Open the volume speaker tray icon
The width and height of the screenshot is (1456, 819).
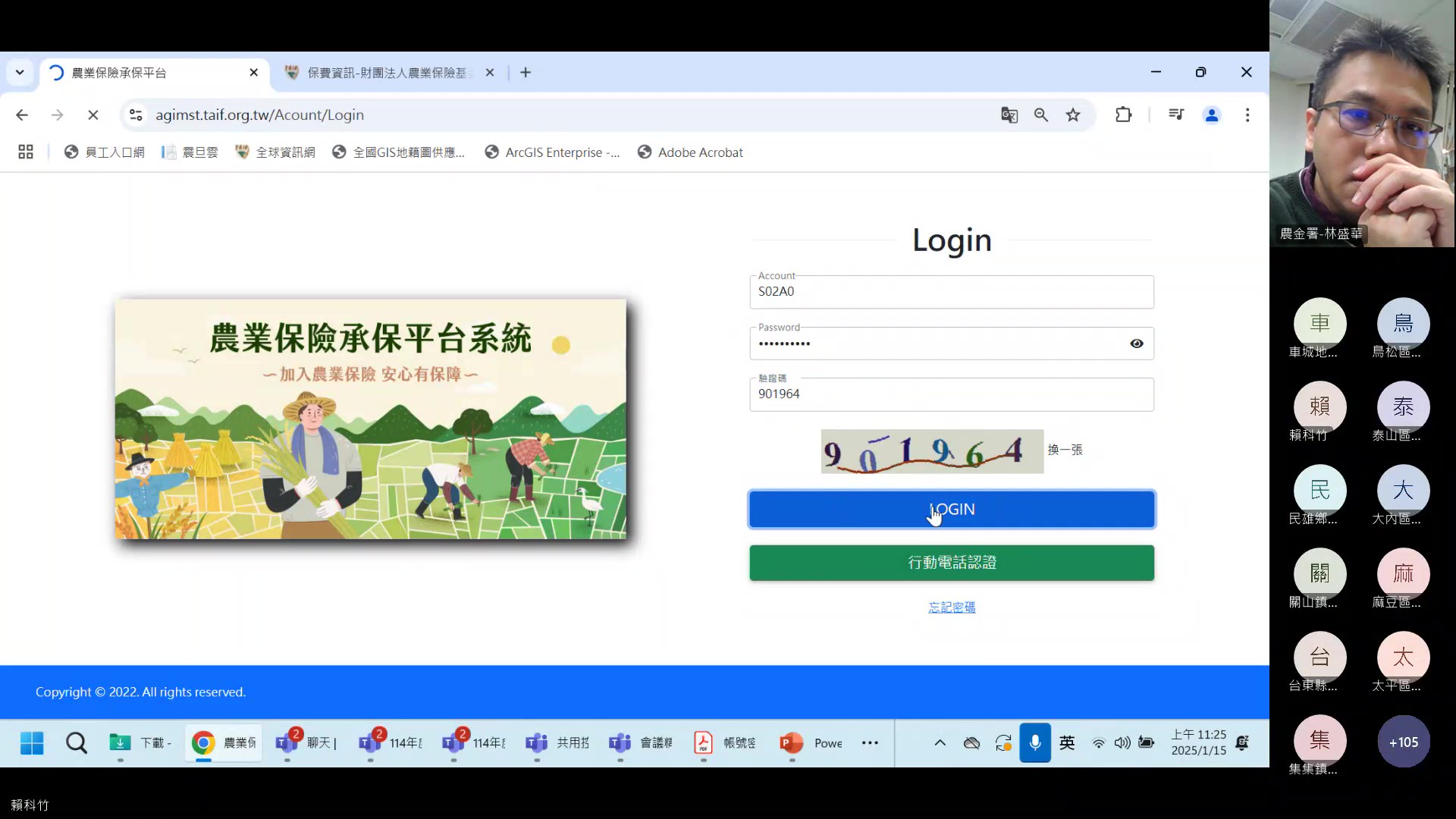click(1122, 743)
